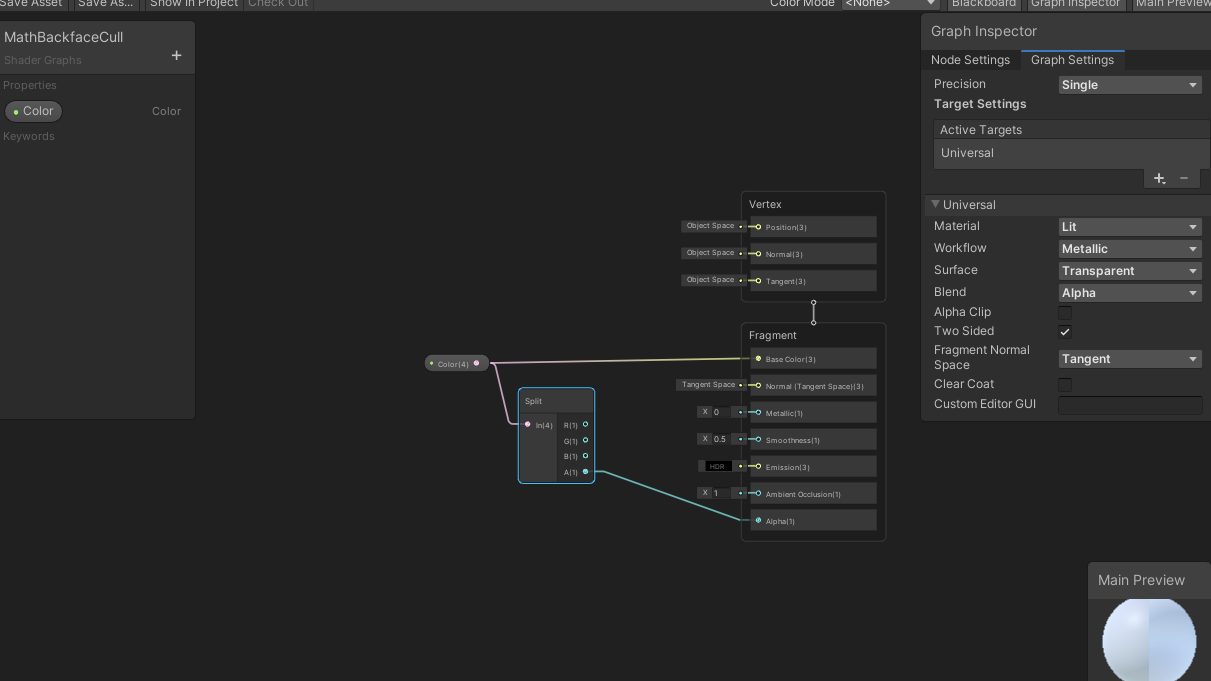This screenshot has width=1211, height=681.
Task: Click the Color(4) property node output port
Action: tap(477, 364)
